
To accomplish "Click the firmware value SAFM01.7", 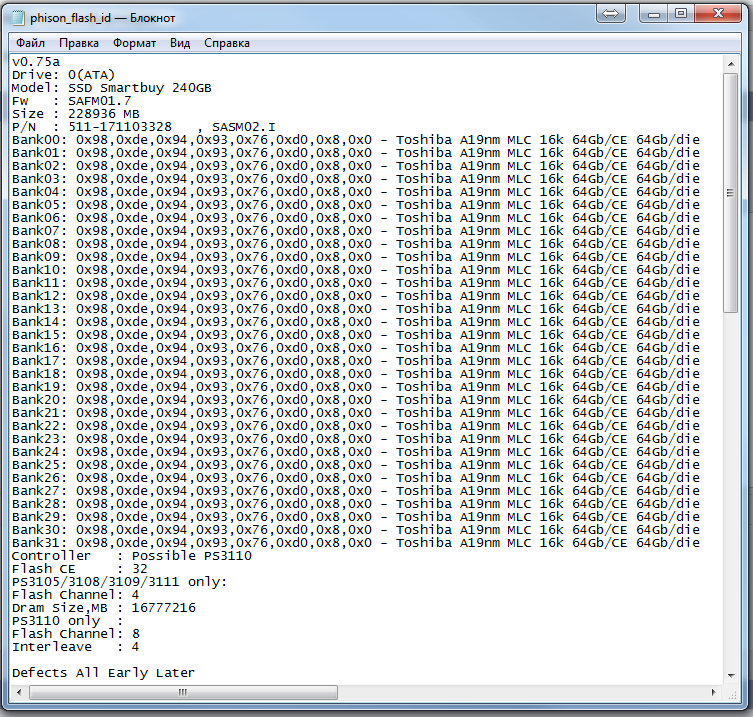I will coord(99,101).
